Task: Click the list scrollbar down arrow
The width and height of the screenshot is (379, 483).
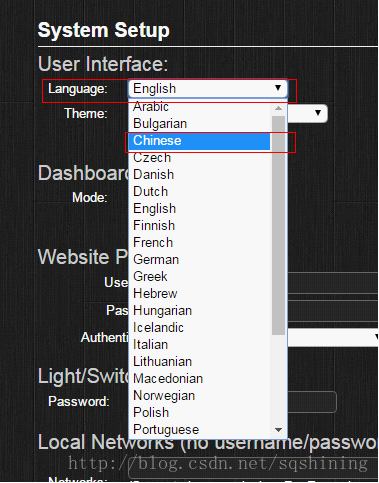Action: pos(278,430)
